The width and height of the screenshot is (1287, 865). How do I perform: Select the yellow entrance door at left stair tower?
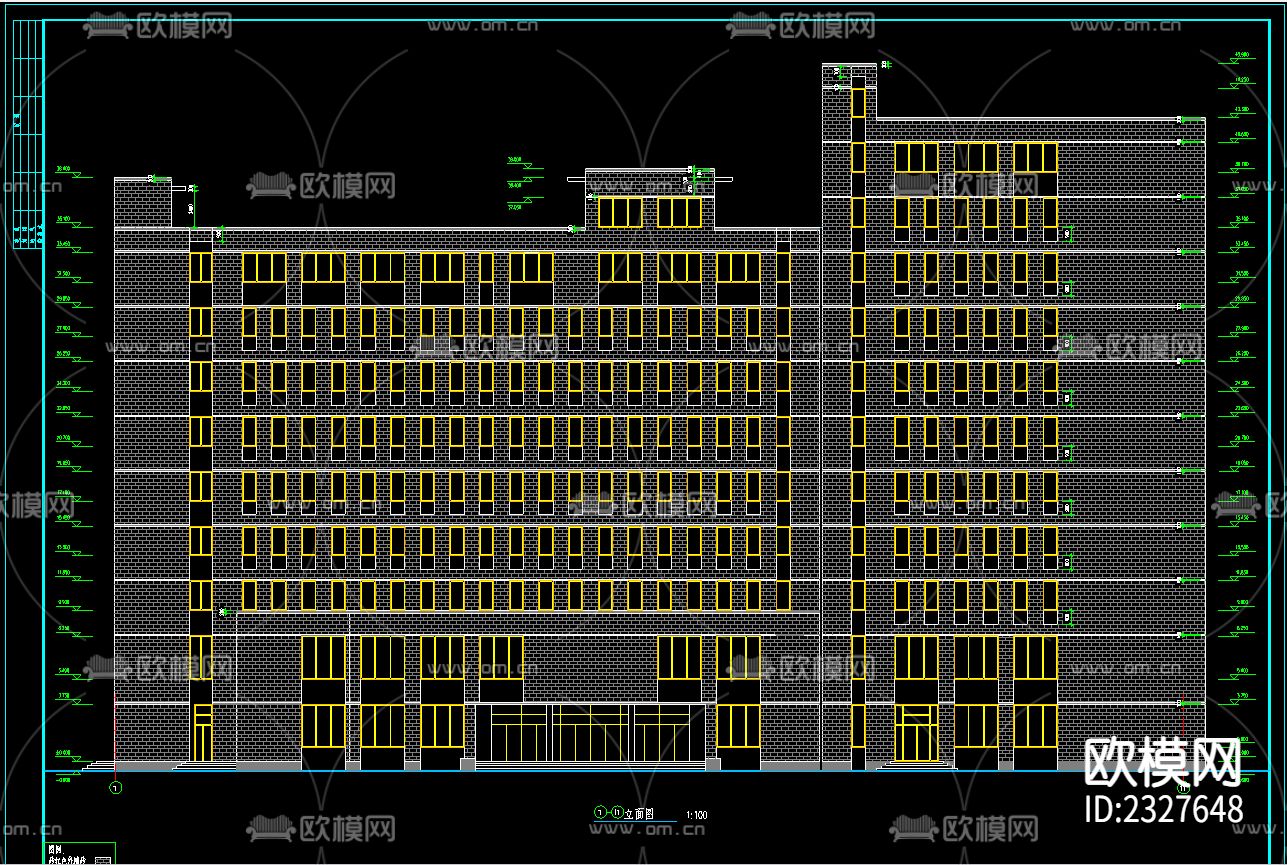pos(203,734)
